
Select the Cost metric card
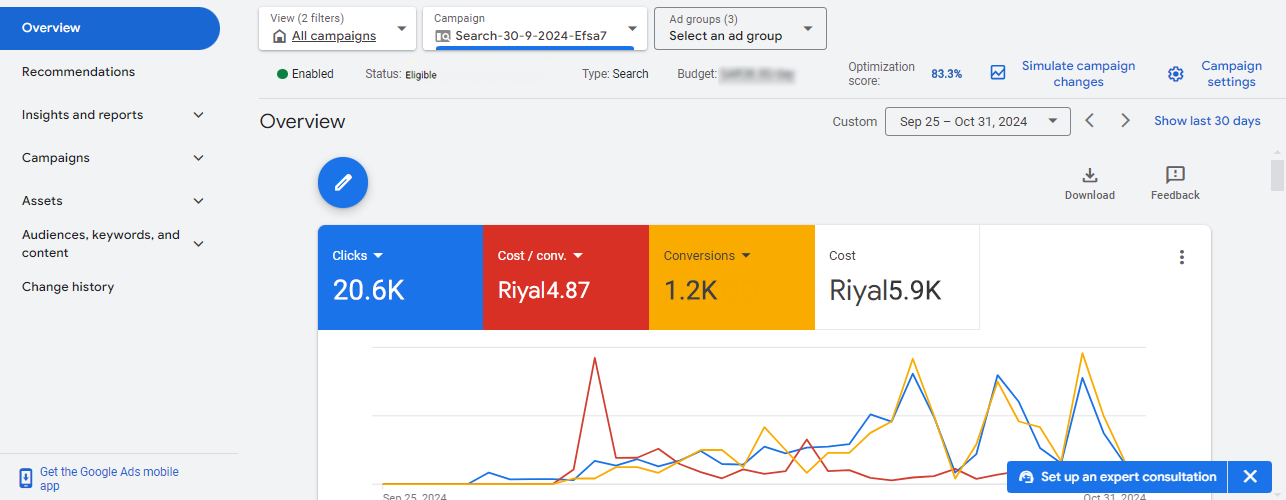(897, 277)
